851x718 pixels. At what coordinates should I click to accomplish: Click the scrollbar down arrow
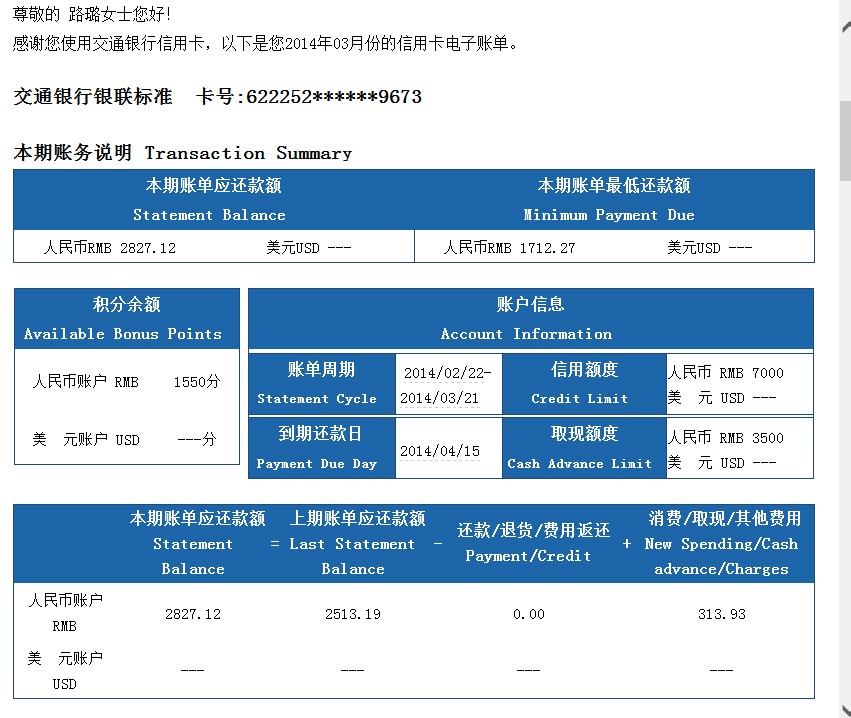[x=846, y=709]
